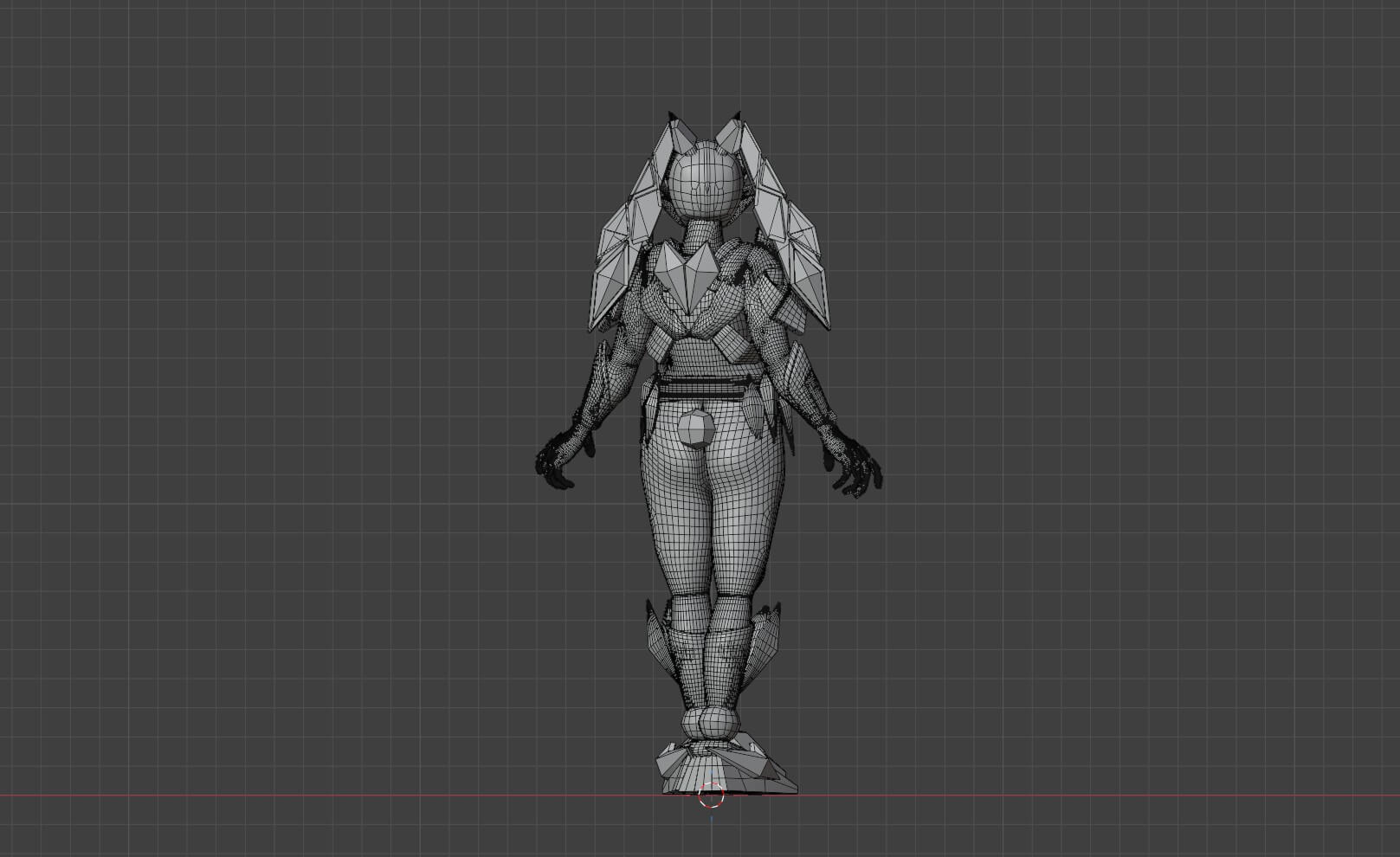Select the round faceted tail on the hips
1400x857 pixels.
click(x=696, y=430)
